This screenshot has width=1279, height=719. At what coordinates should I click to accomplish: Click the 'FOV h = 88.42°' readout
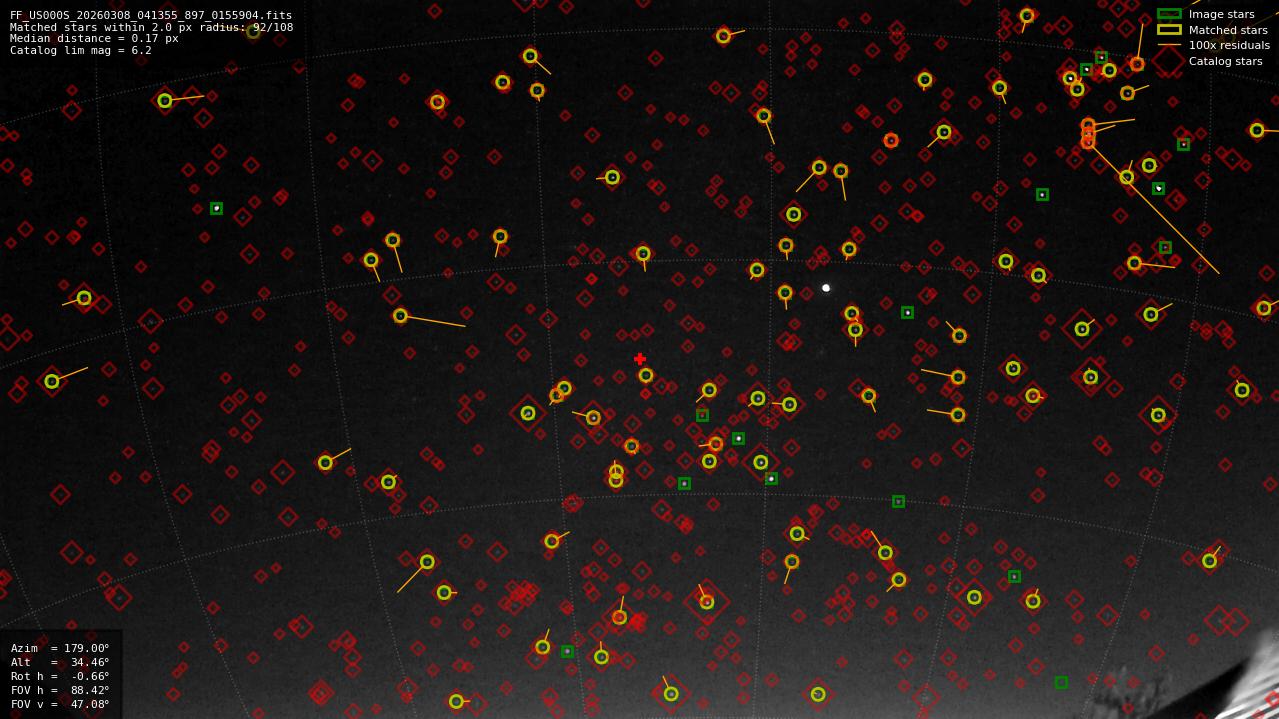click(x=60, y=690)
